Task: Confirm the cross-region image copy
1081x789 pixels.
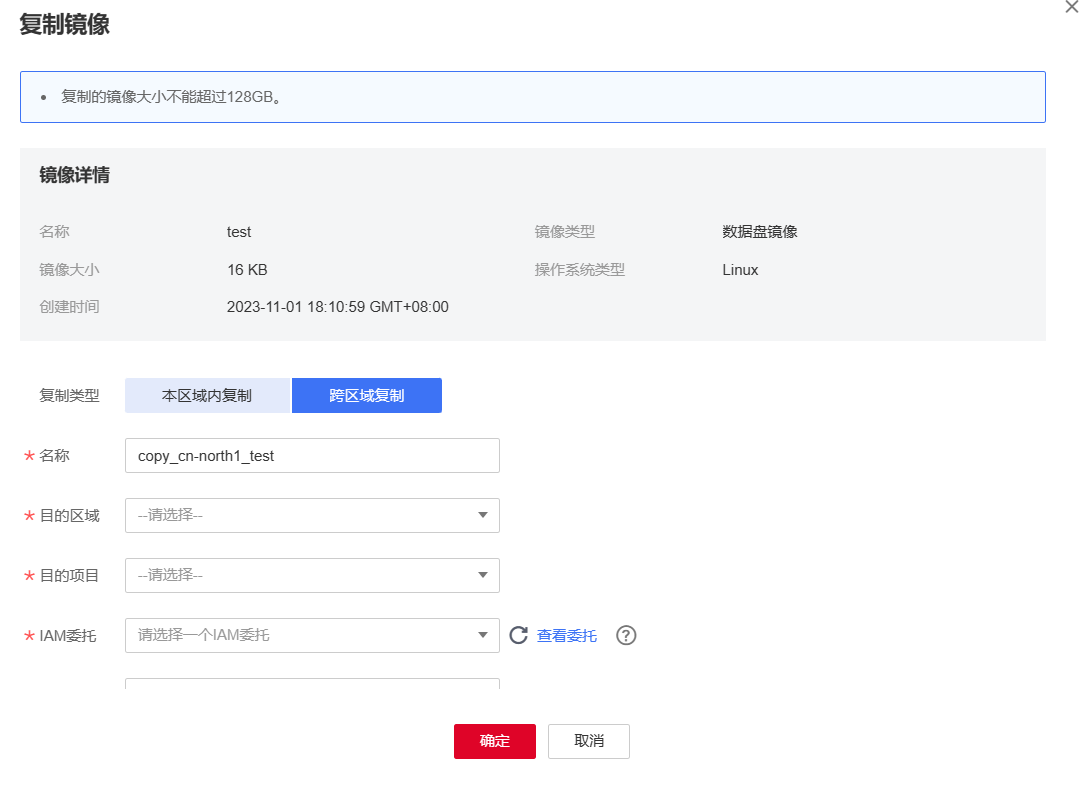Action: point(494,741)
